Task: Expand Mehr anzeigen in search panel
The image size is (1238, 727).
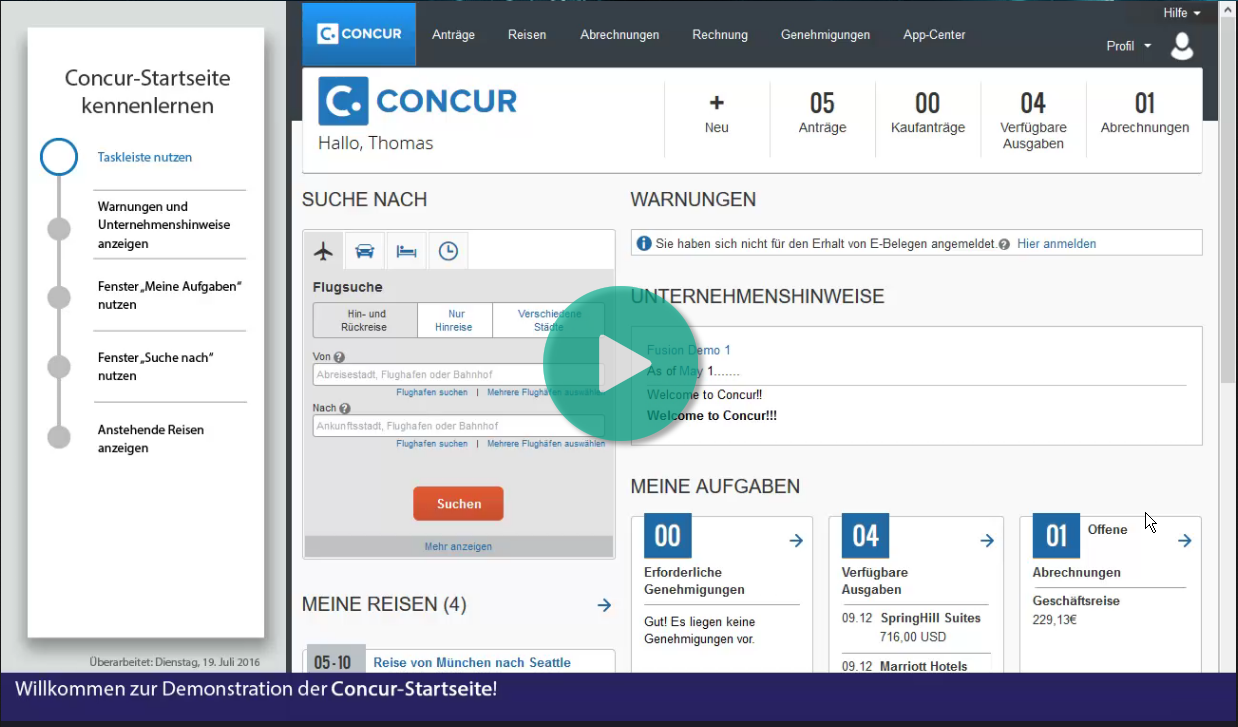Action: click(458, 547)
